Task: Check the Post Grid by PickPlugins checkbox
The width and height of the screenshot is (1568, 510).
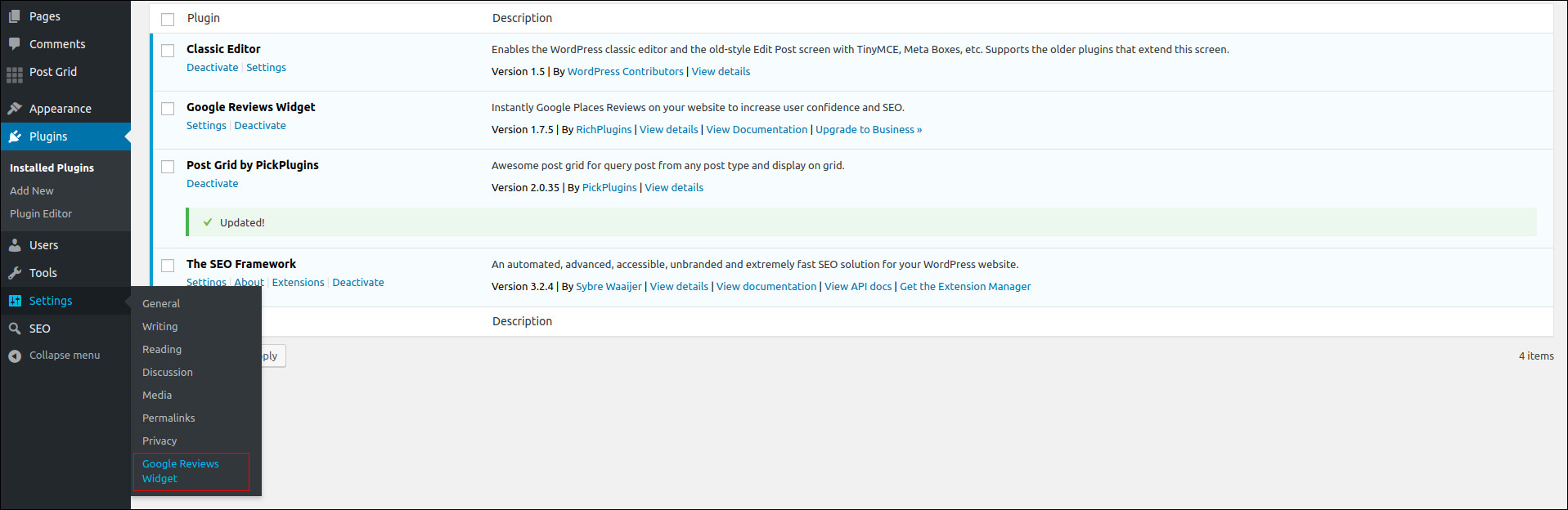Action: [x=168, y=166]
